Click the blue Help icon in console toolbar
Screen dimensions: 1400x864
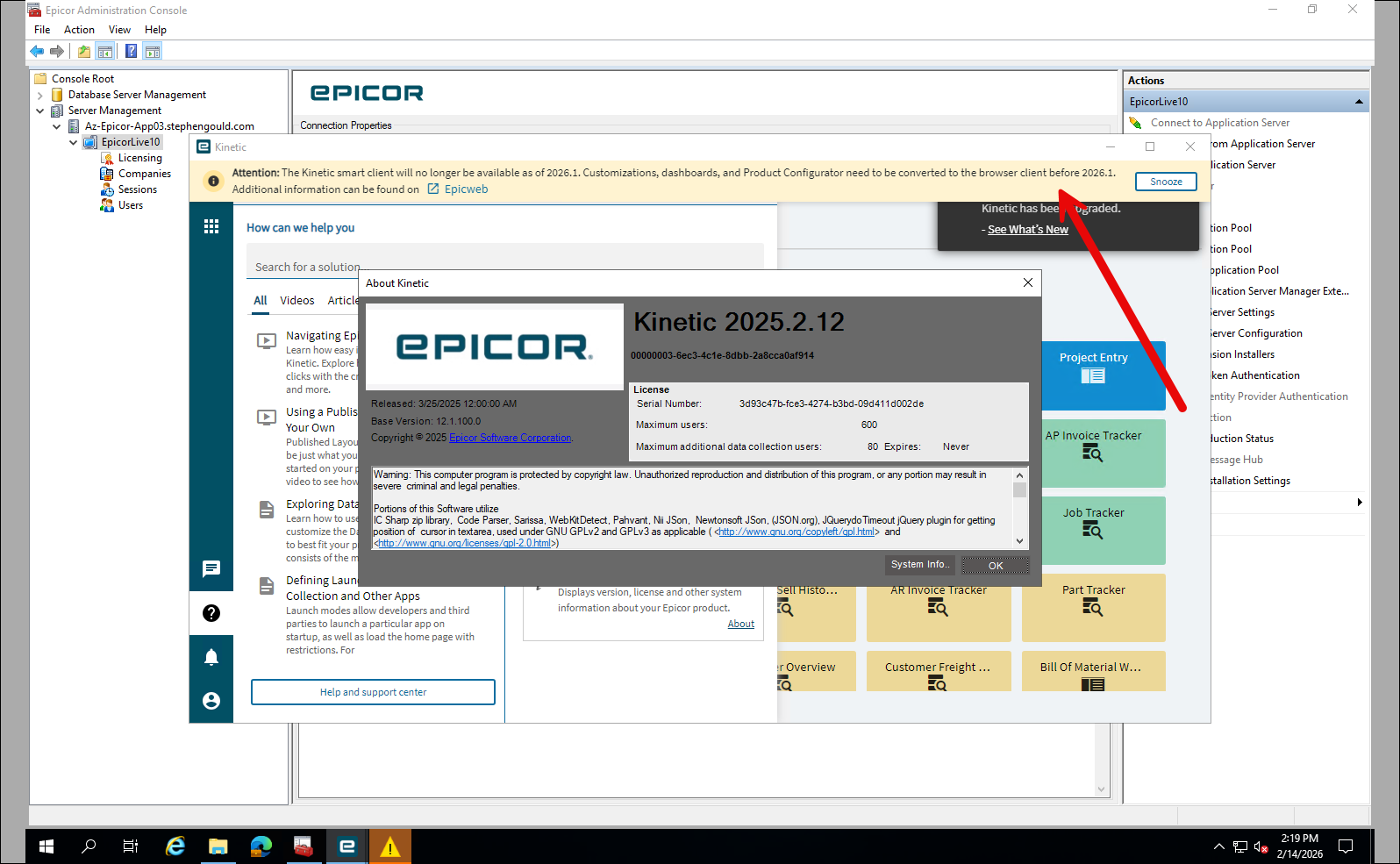(131, 52)
